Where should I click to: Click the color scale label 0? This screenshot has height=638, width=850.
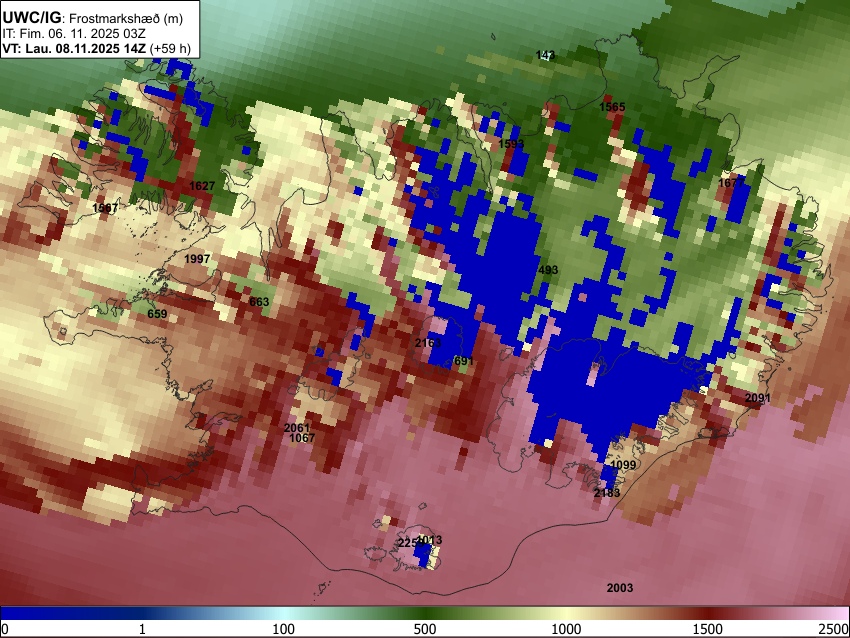(x=5, y=629)
